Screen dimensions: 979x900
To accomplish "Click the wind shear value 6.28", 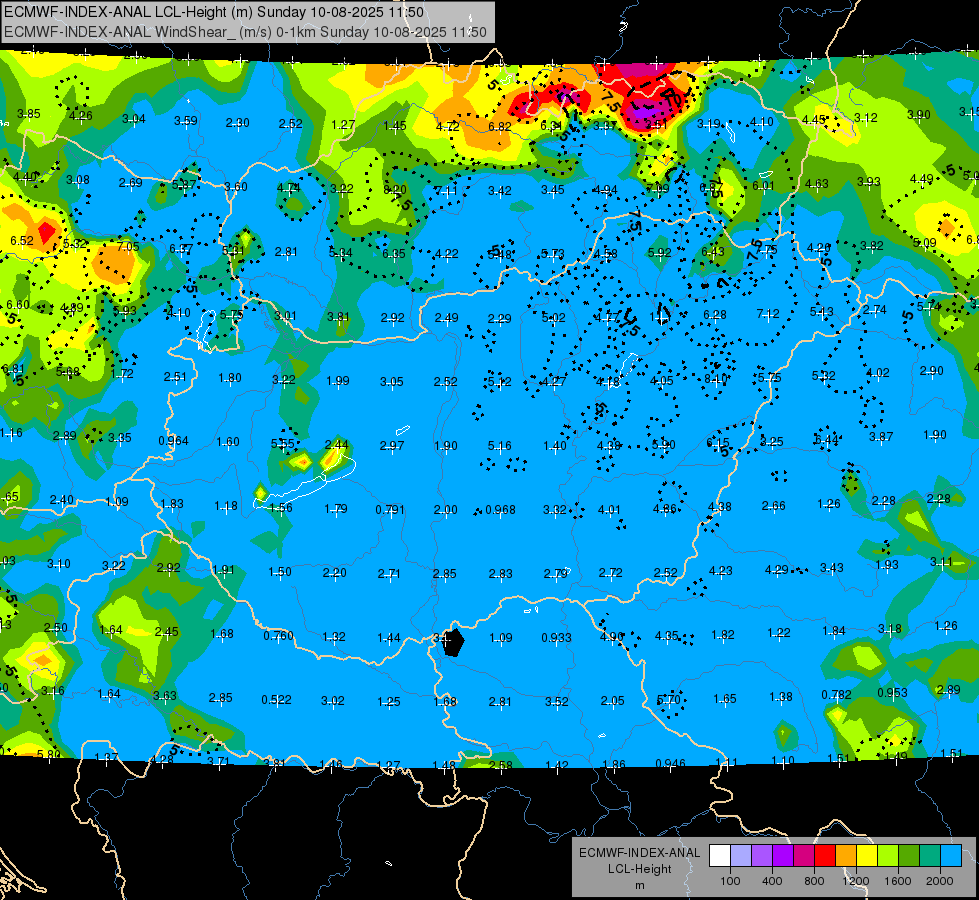I will coord(715,315).
